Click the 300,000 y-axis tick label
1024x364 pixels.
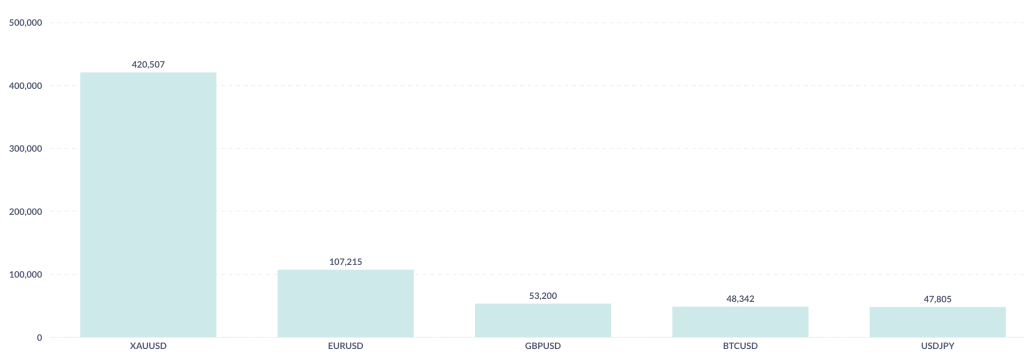pyautogui.click(x=26, y=148)
